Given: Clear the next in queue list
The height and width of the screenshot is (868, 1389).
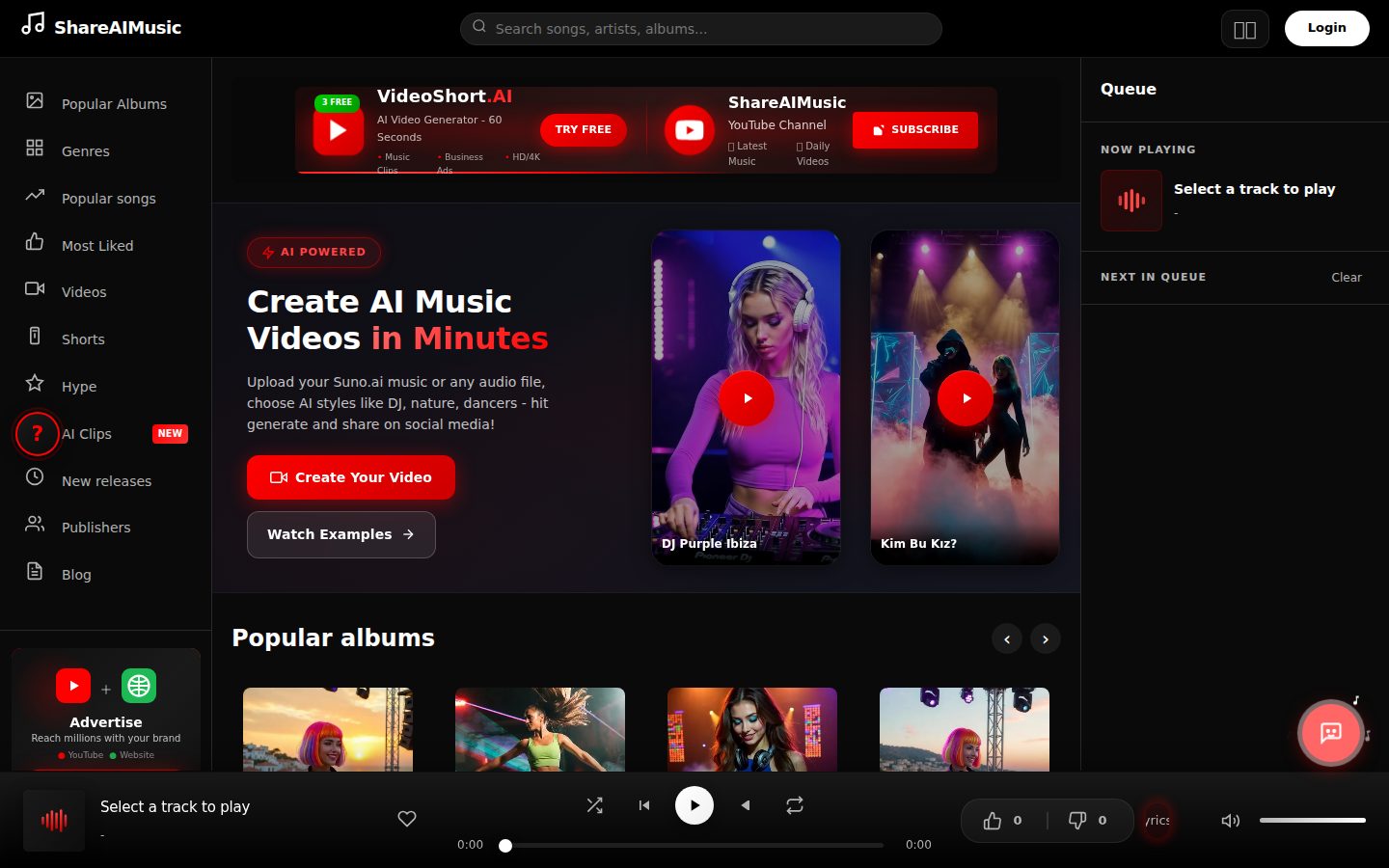Looking at the screenshot, I should [x=1347, y=278].
